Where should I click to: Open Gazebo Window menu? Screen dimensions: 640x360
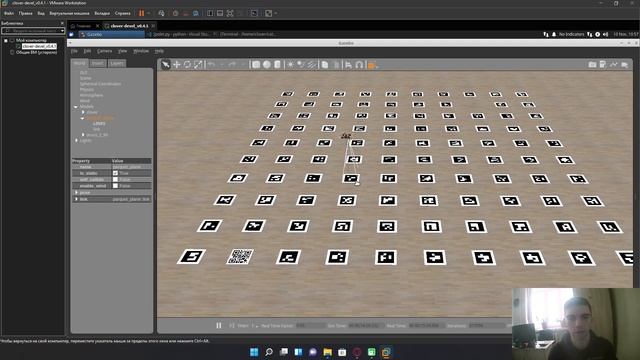pos(141,51)
